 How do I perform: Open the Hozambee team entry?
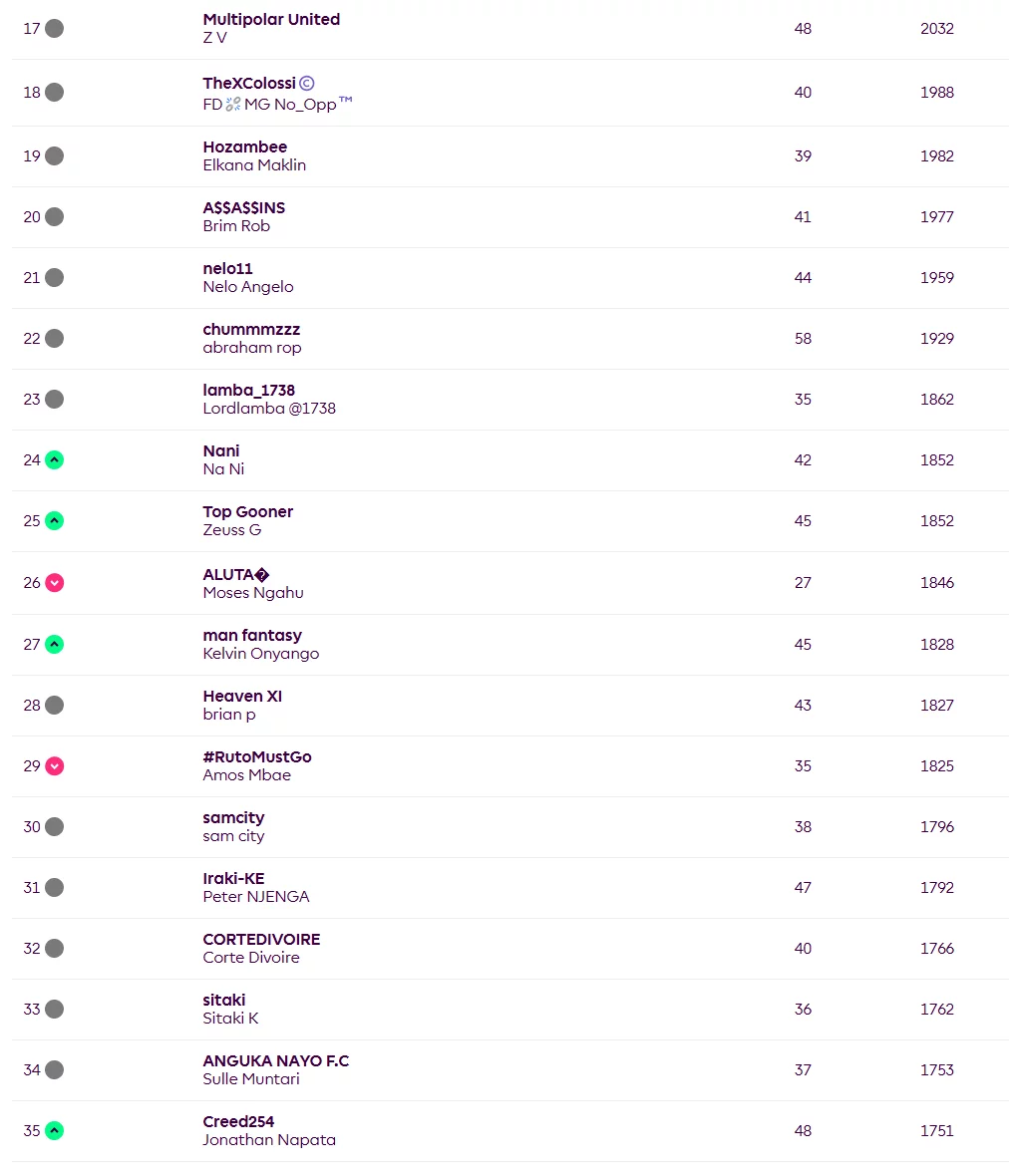244,147
